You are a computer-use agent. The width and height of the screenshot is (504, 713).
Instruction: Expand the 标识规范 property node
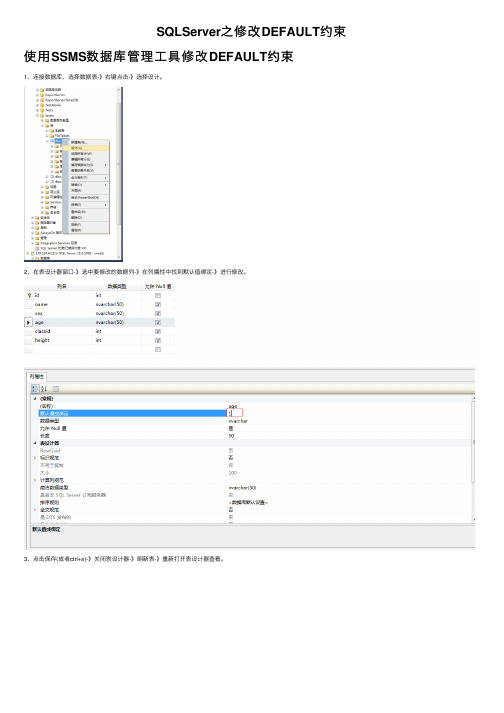[35, 458]
